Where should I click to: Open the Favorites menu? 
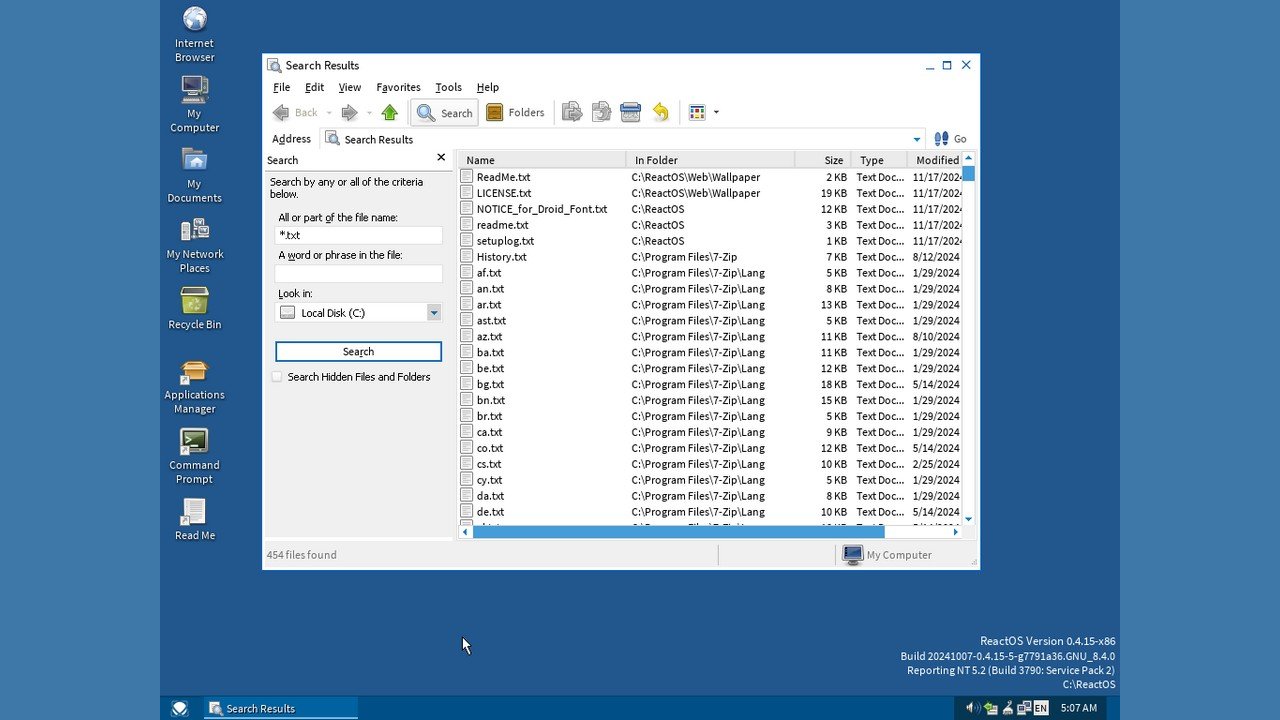tap(398, 87)
